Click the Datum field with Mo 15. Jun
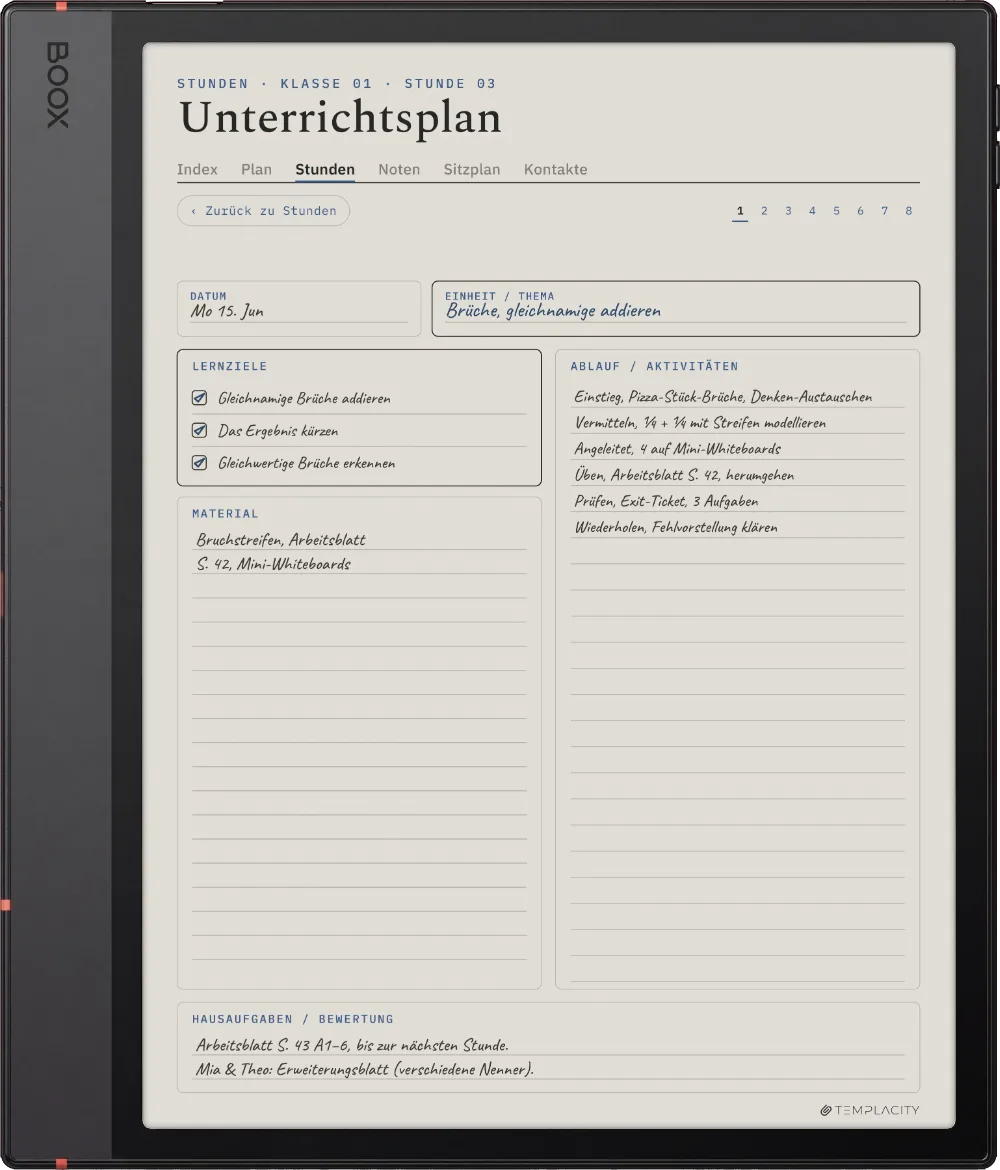The width and height of the screenshot is (1000, 1170). tap(299, 309)
